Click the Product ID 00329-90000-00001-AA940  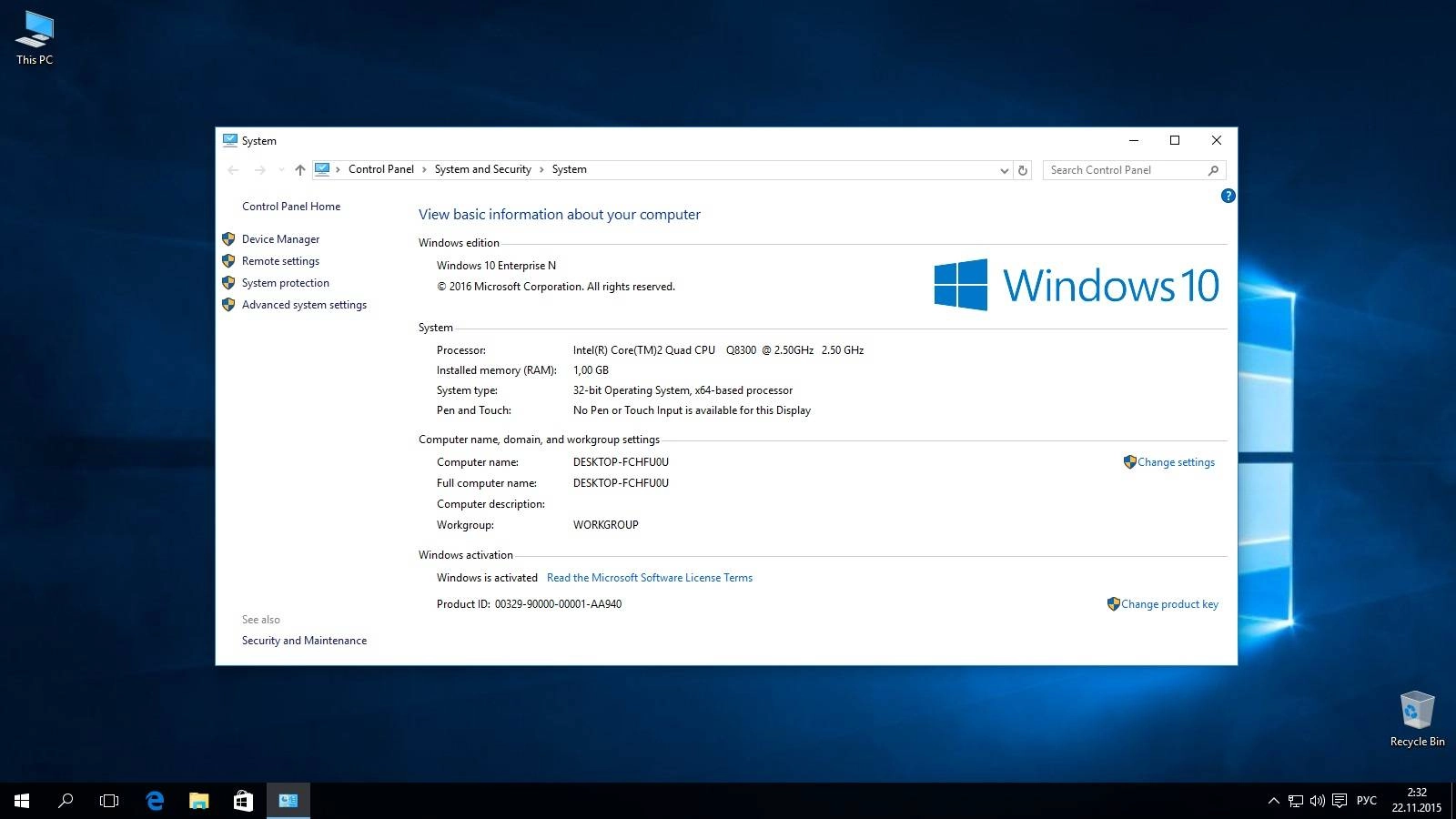529,604
